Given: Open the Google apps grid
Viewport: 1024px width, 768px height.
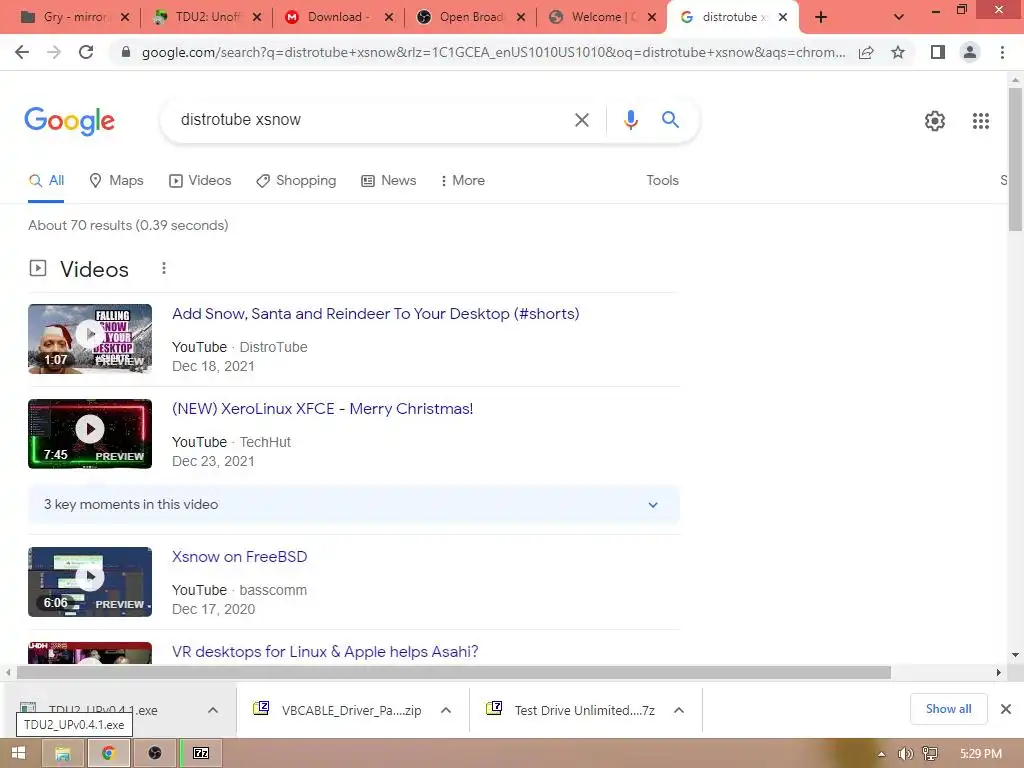Looking at the screenshot, I should coord(980,121).
